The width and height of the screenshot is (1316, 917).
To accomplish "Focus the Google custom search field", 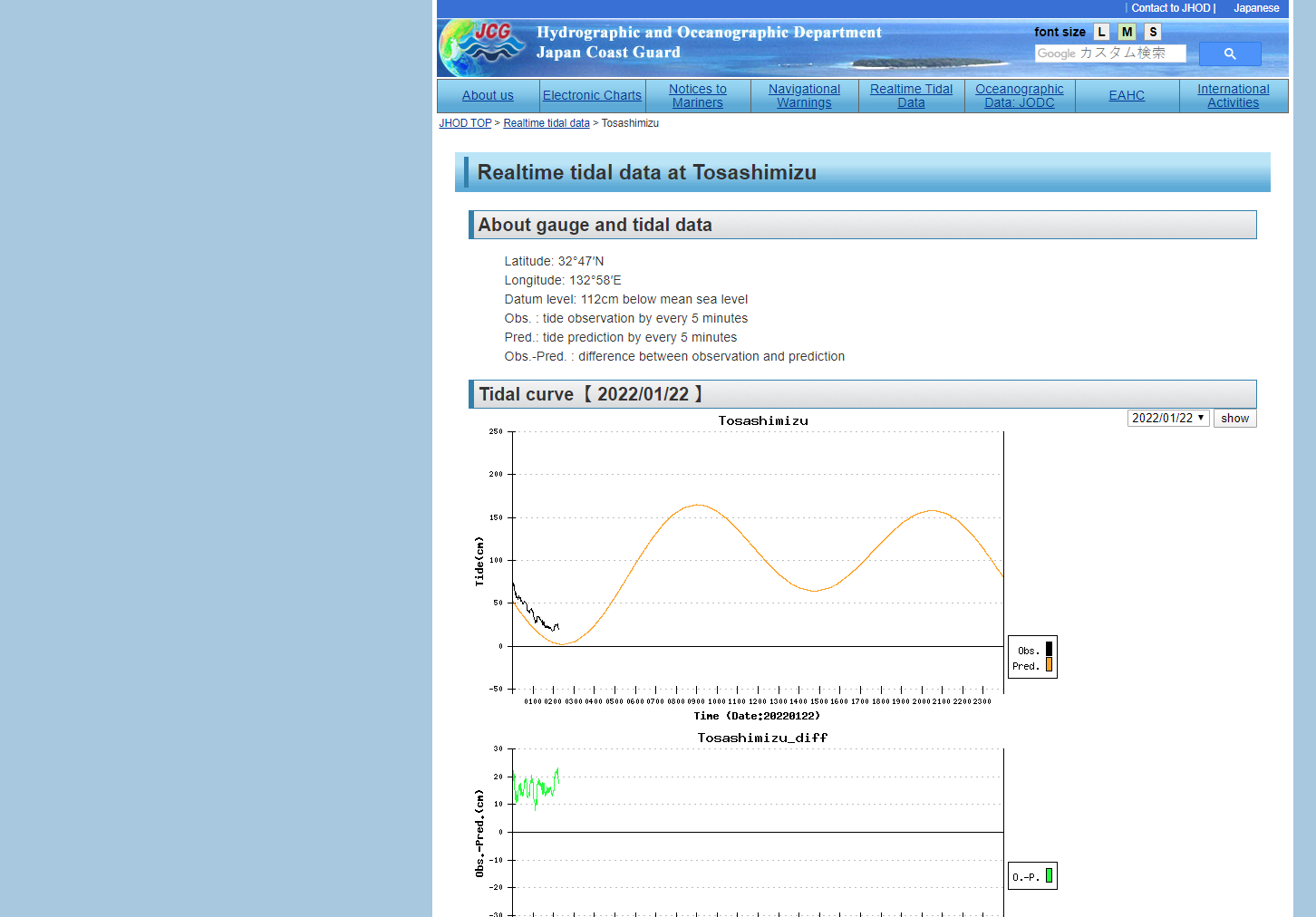I will click(1110, 53).
